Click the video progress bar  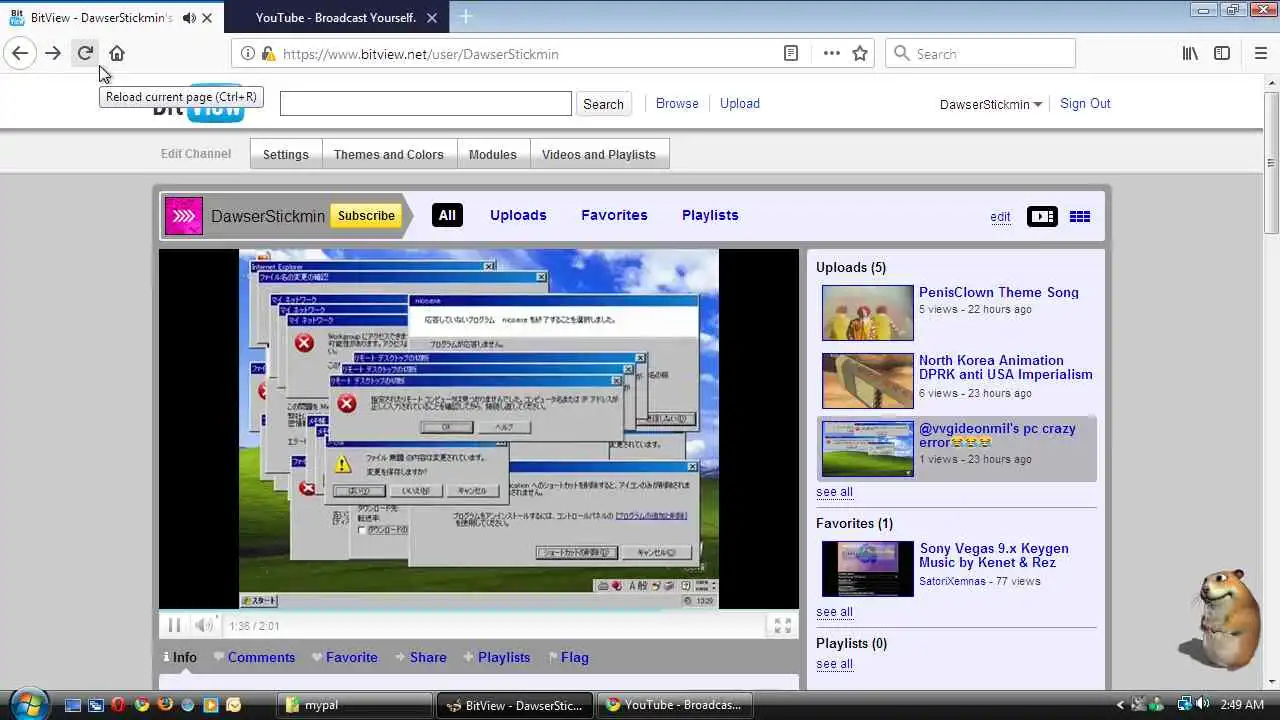(x=479, y=609)
